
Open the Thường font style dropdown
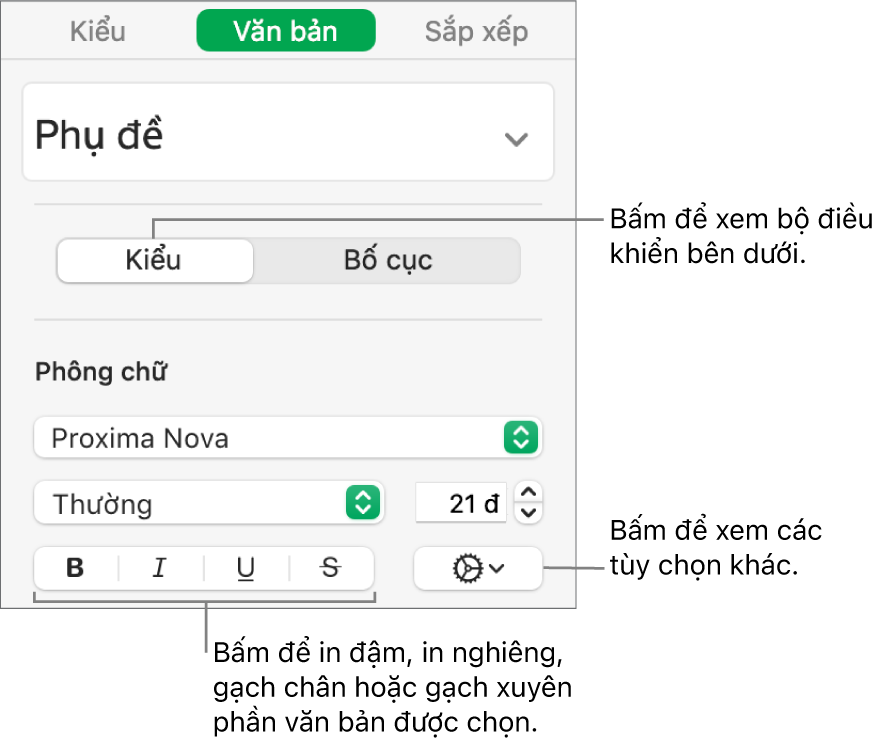tap(209, 502)
